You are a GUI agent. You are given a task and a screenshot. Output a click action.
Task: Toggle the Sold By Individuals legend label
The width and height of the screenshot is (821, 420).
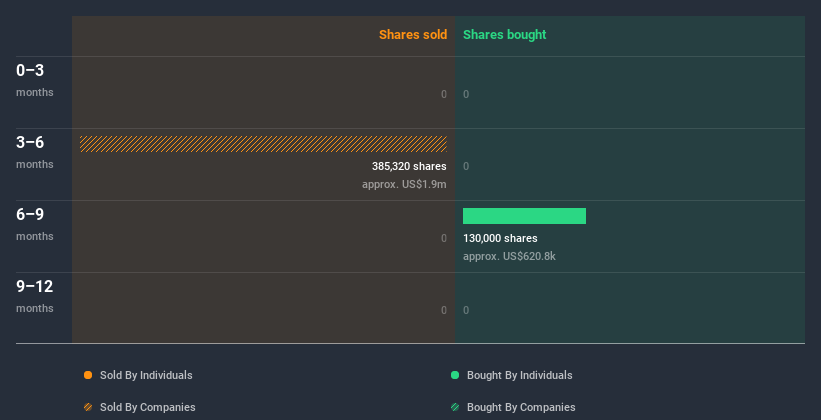click(146, 375)
